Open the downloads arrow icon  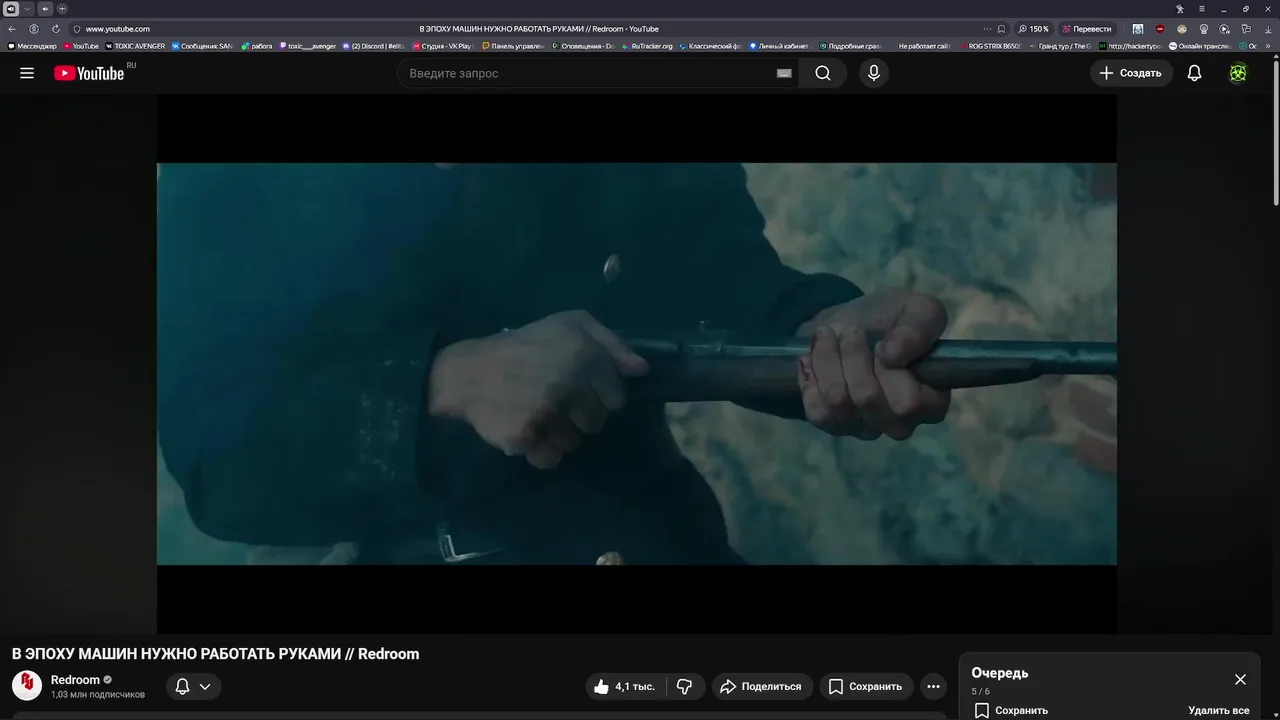click(1268, 29)
